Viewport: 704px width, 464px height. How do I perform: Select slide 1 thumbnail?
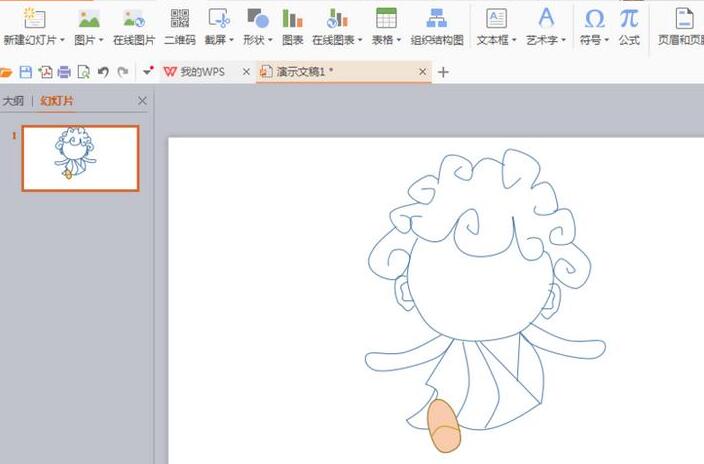(x=80, y=158)
